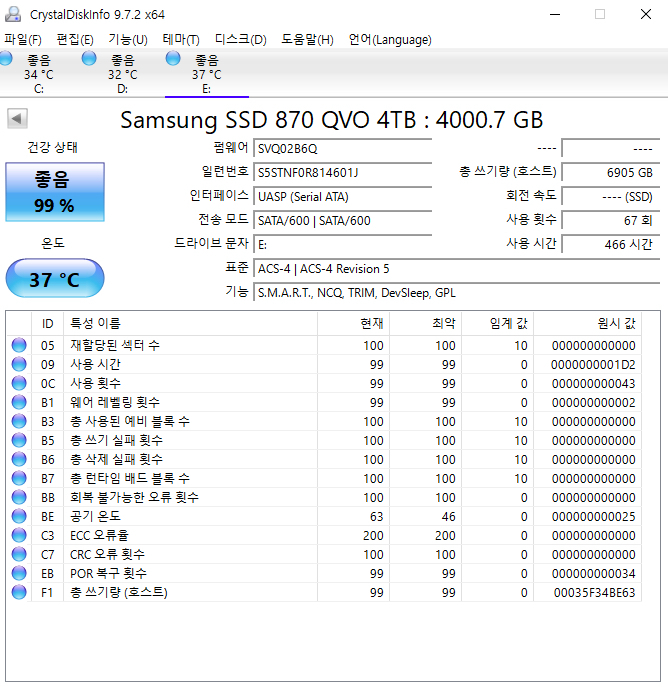The height and width of the screenshot is (687, 668).
Task: Click the features field S.M.A.R.T., NCQ, TRIM
Action: pyautogui.click(x=456, y=293)
